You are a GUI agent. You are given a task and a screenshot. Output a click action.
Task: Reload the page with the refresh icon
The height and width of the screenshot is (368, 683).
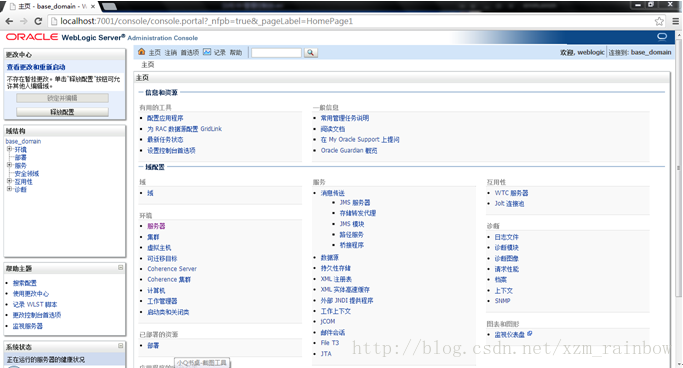tap(38, 21)
